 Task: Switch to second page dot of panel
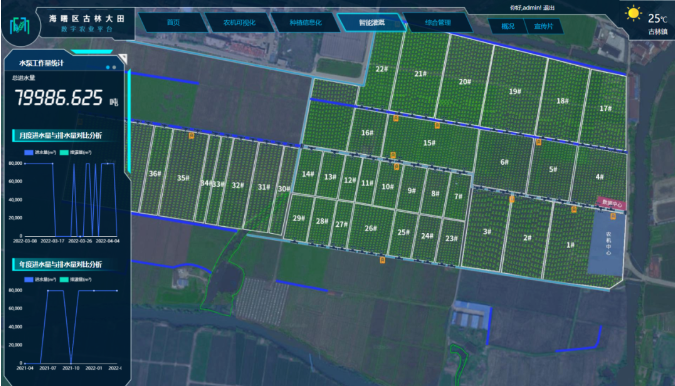point(114,67)
